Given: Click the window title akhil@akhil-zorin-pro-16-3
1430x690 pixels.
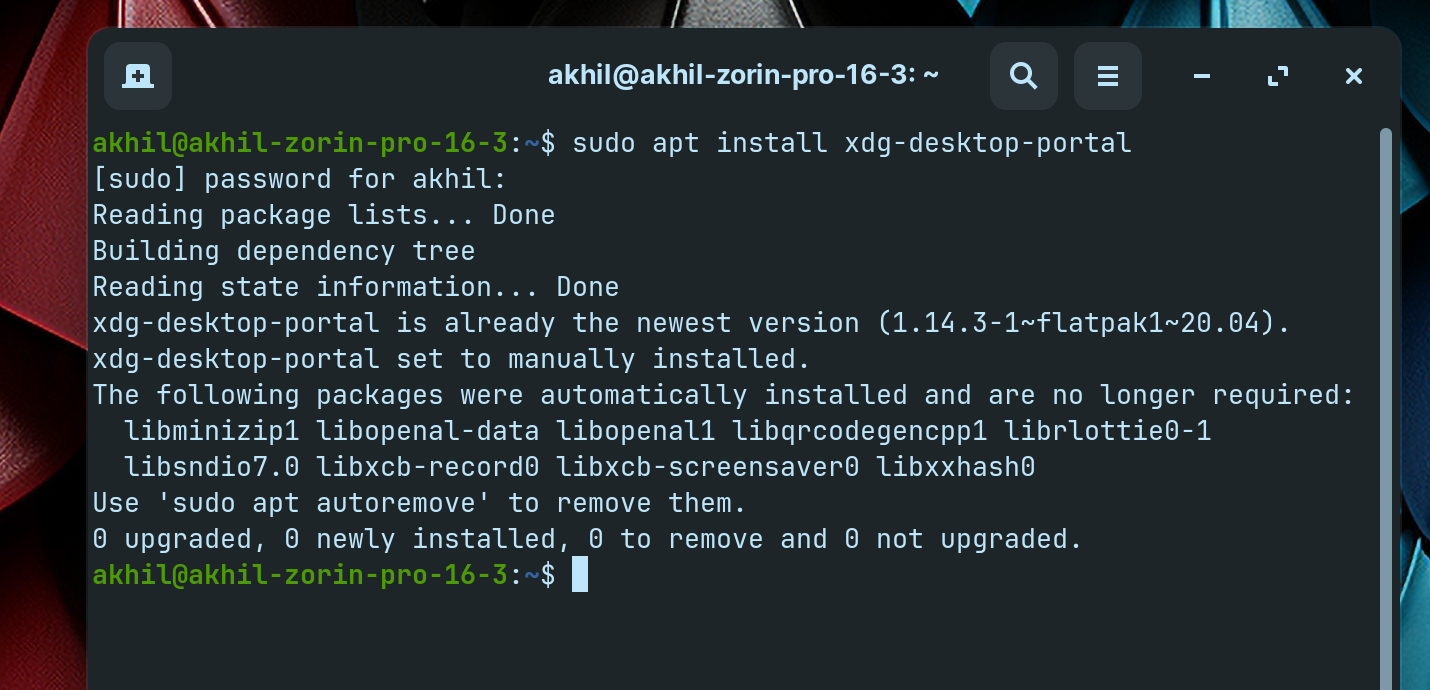Looking at the screenshot, I should (743, 76).
